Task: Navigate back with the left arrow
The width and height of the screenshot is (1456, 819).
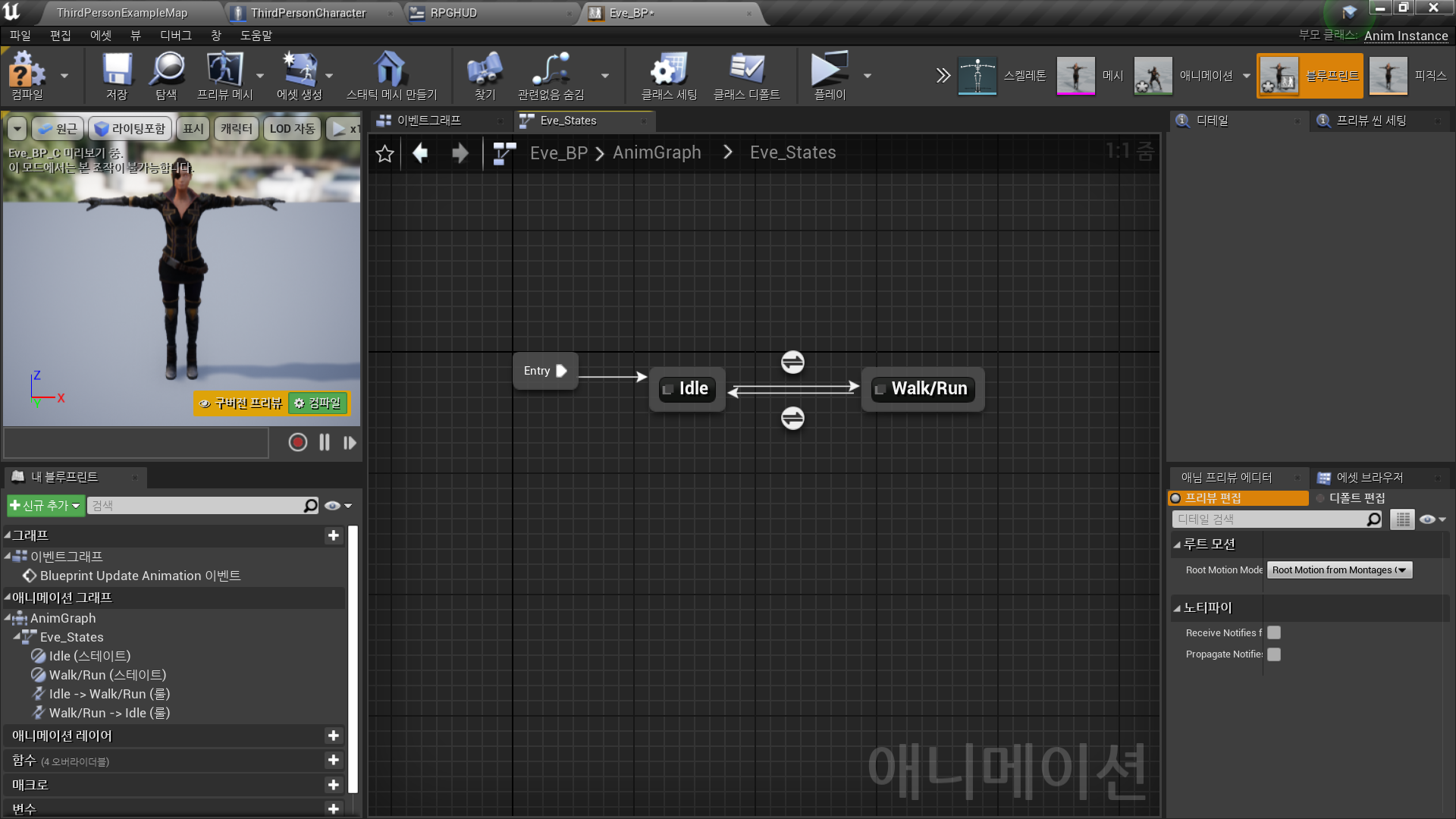Action: (420, 154)
